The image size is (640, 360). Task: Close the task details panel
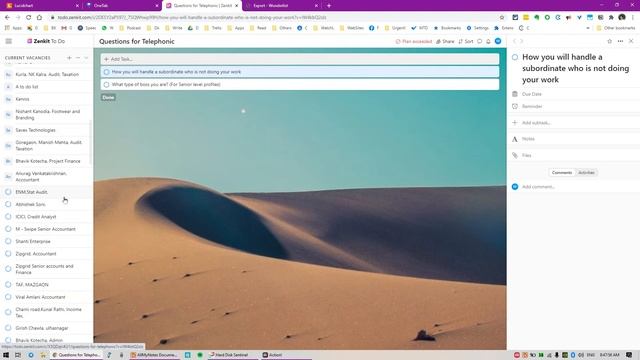[x=631, y=41]
